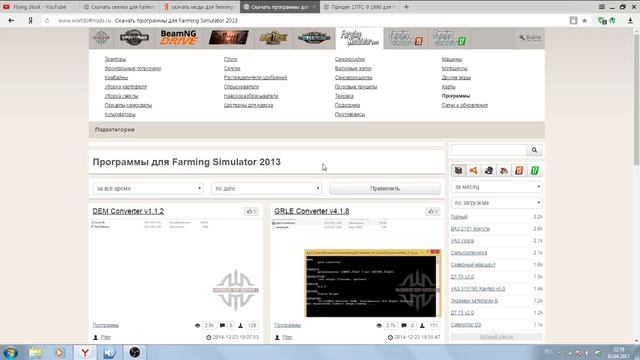Open the 'за всё время' filter dropdown
Image resolution: width=640 pixels, height=360 pixels.
(x=148, y=189)
